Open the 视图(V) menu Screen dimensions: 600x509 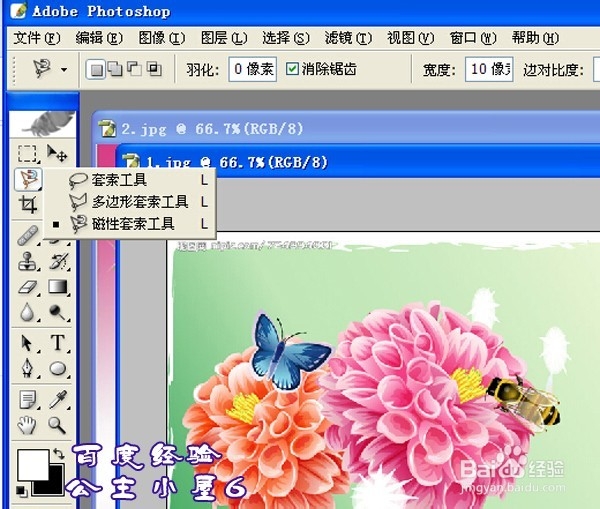point(410,38)
